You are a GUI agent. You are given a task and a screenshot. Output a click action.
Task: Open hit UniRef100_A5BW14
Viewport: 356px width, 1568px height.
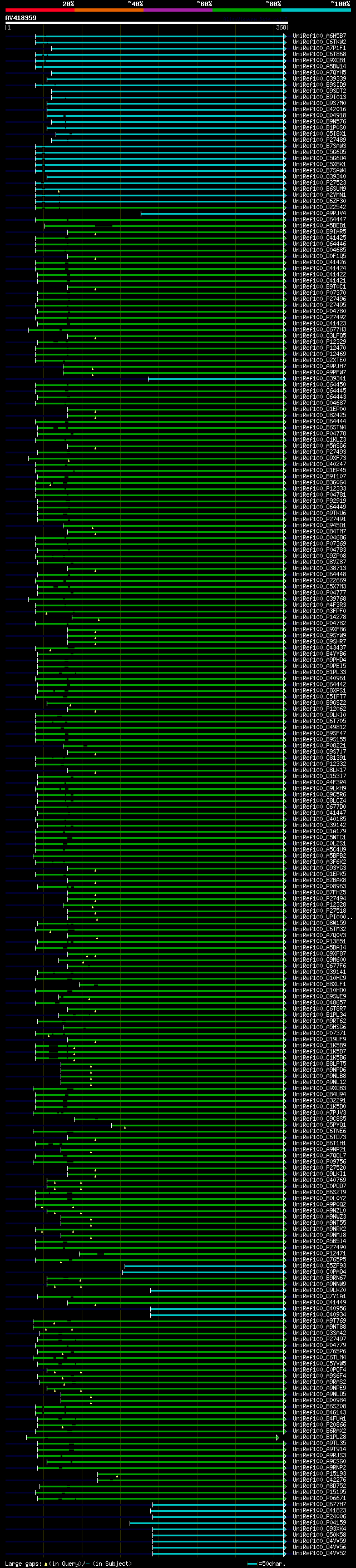pyautogui.click(x=319, y=66)
